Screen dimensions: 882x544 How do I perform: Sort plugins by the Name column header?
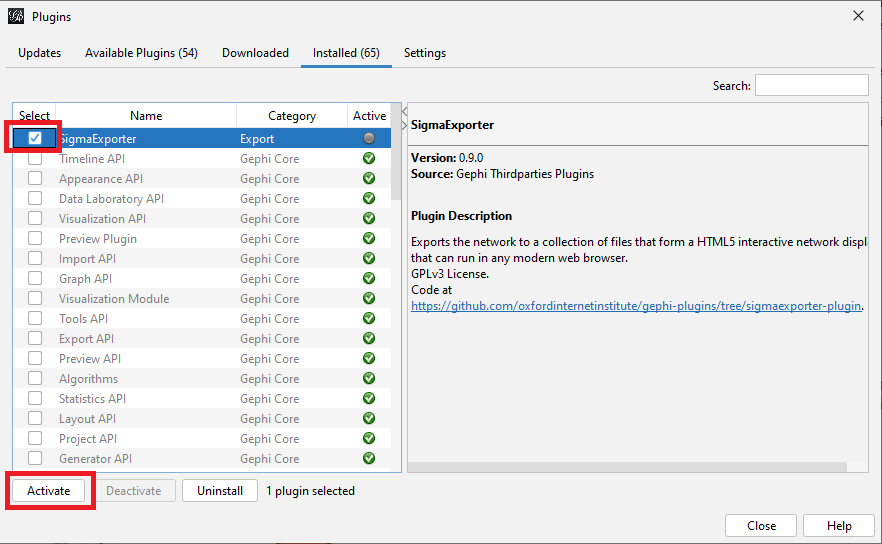[x=146, y=116]
